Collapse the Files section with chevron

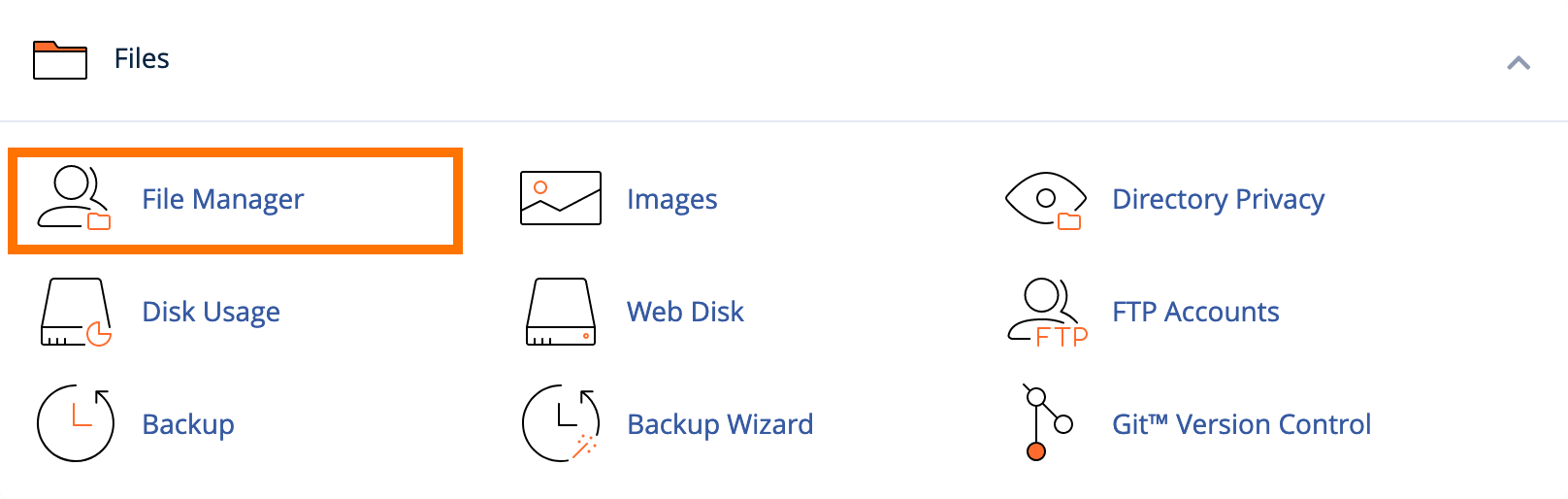1519,63
